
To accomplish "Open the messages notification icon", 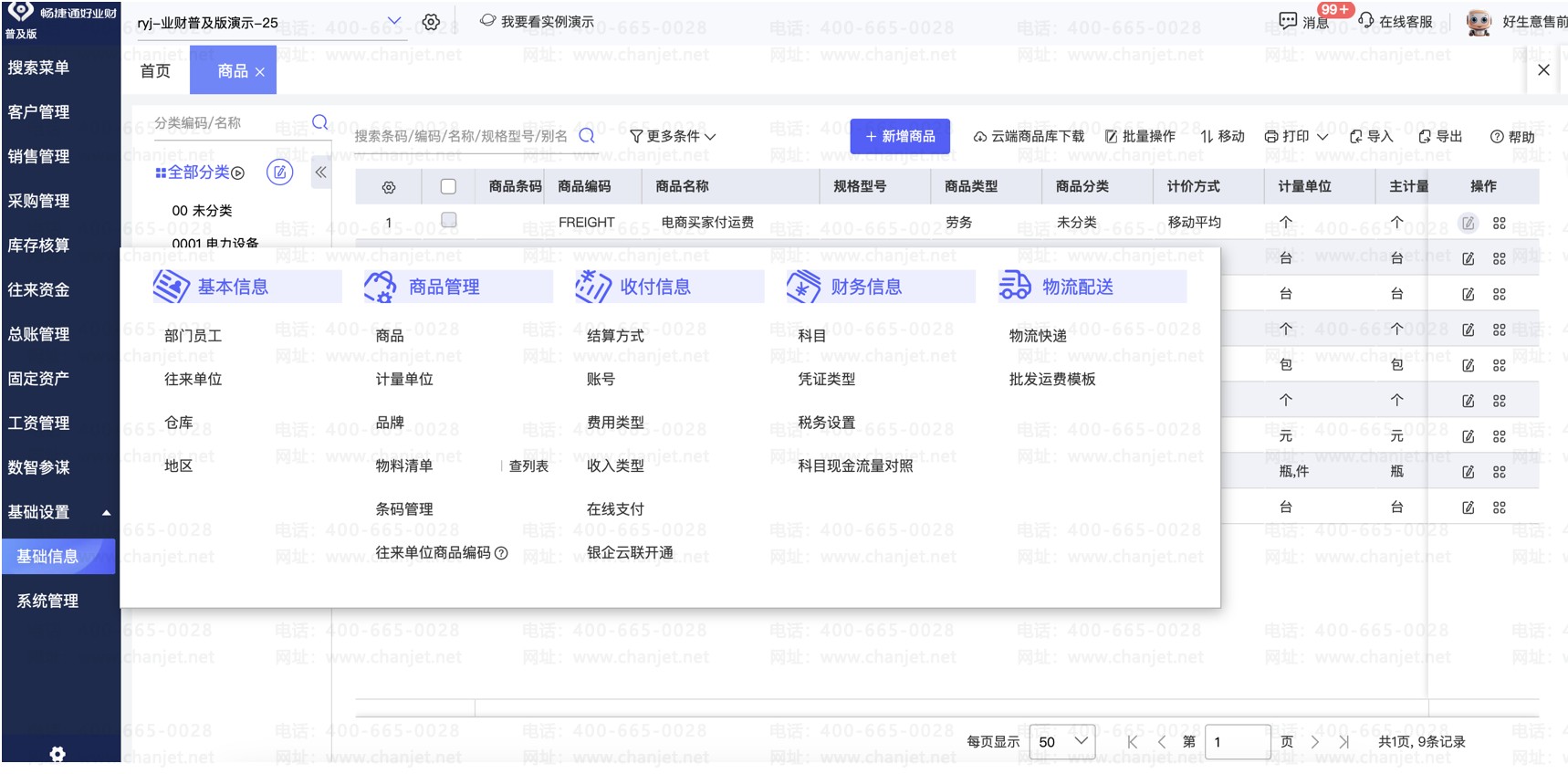I will point(1288,21).
